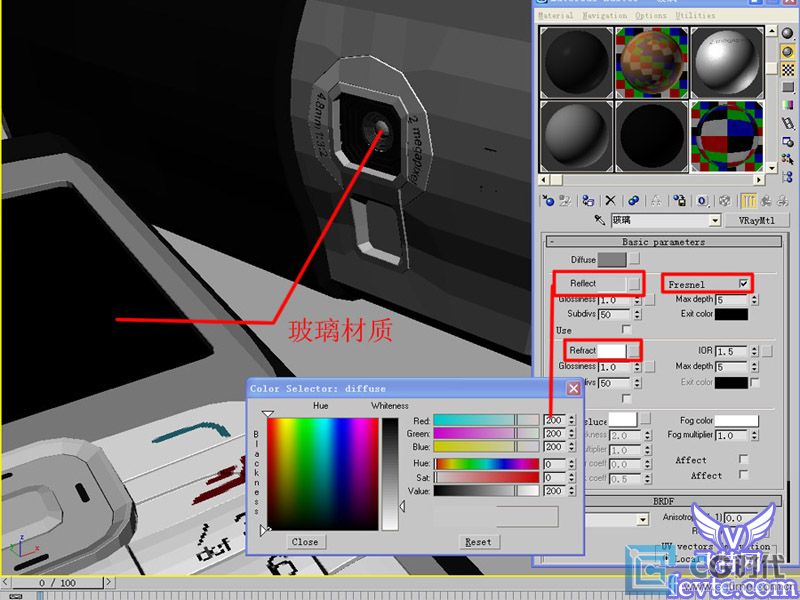Click the Fog color swatch
800x600 pixels.
(737, 420)
